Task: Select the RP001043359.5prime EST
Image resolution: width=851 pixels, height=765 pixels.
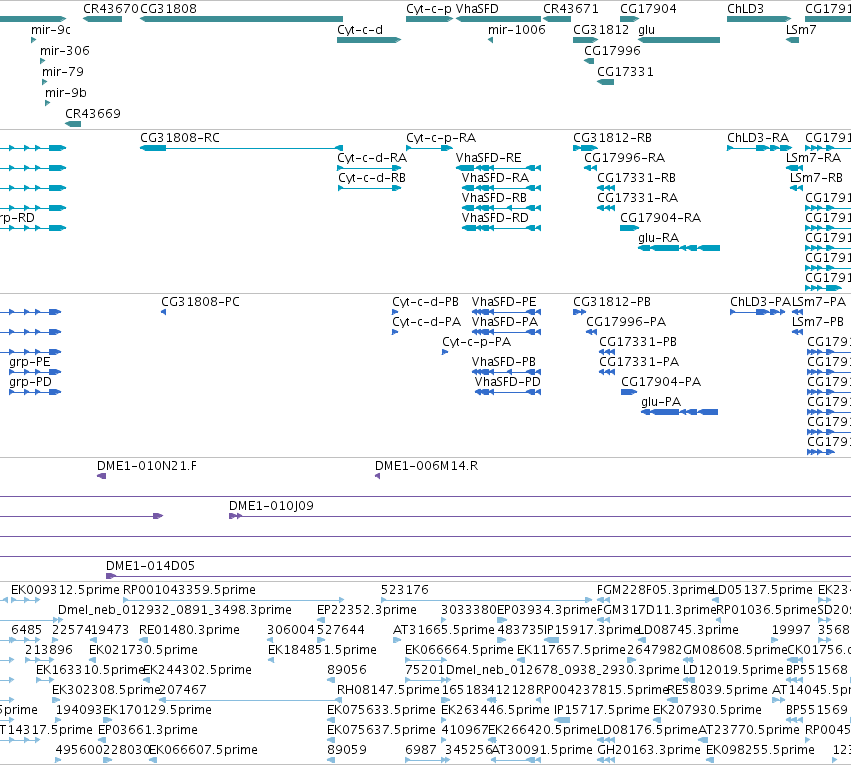Action: pyautogui.click(x=233, y=600)
